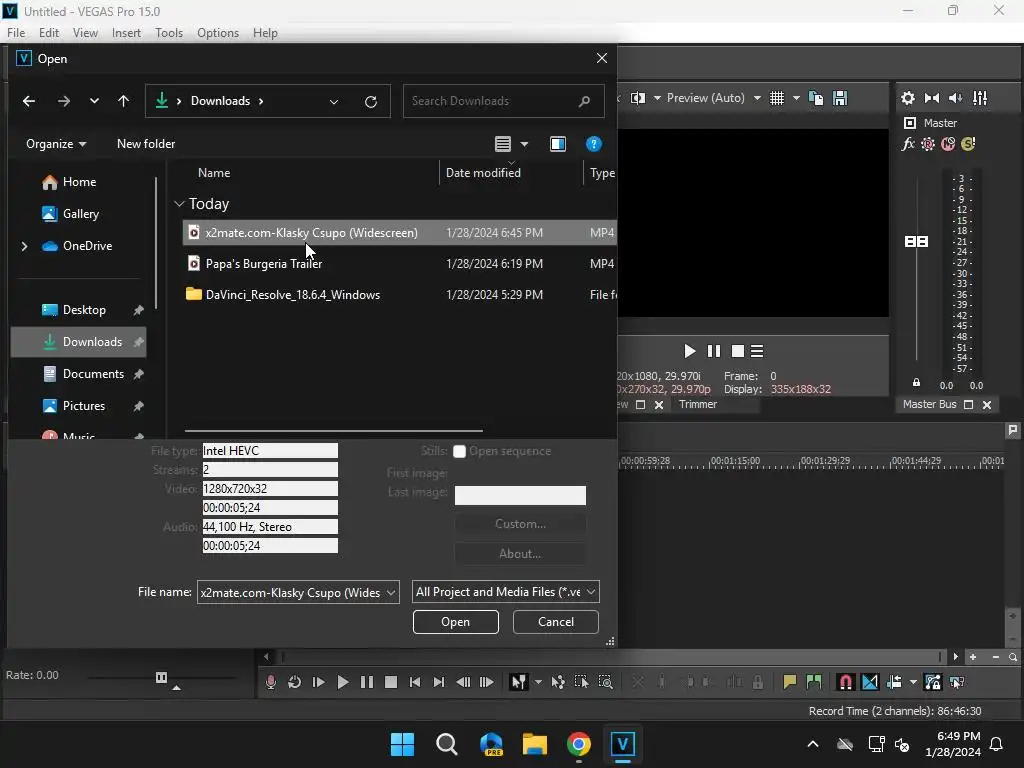Collapse the Today group

coord(179,204)
